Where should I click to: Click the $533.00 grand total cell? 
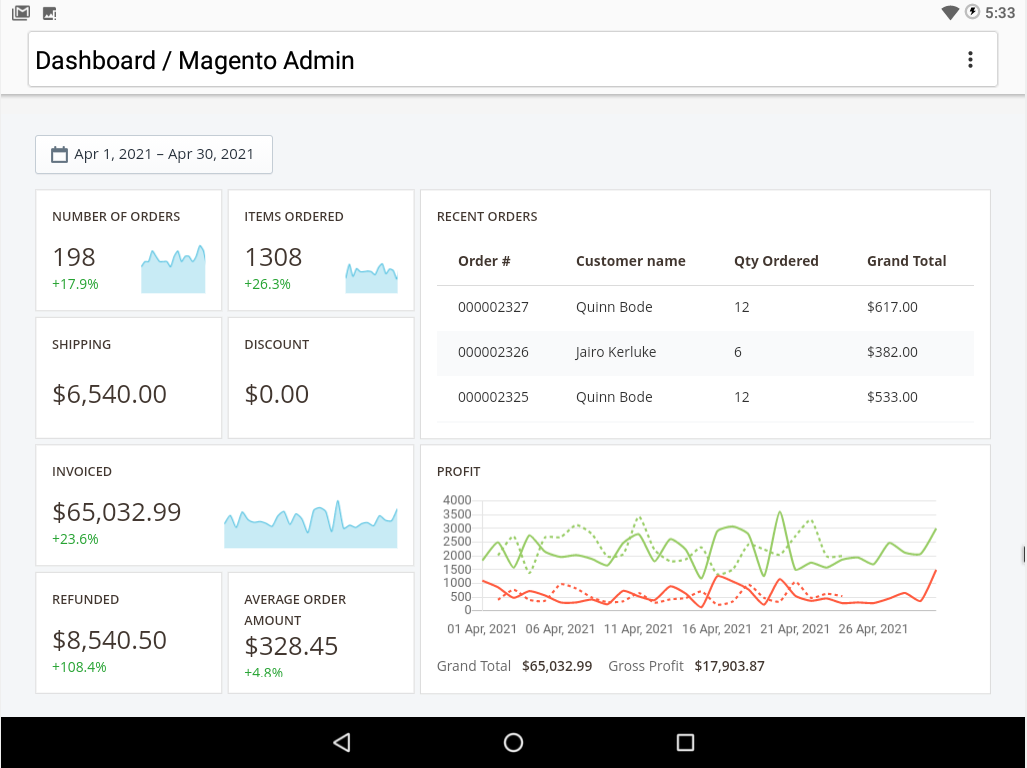[892, 397]
